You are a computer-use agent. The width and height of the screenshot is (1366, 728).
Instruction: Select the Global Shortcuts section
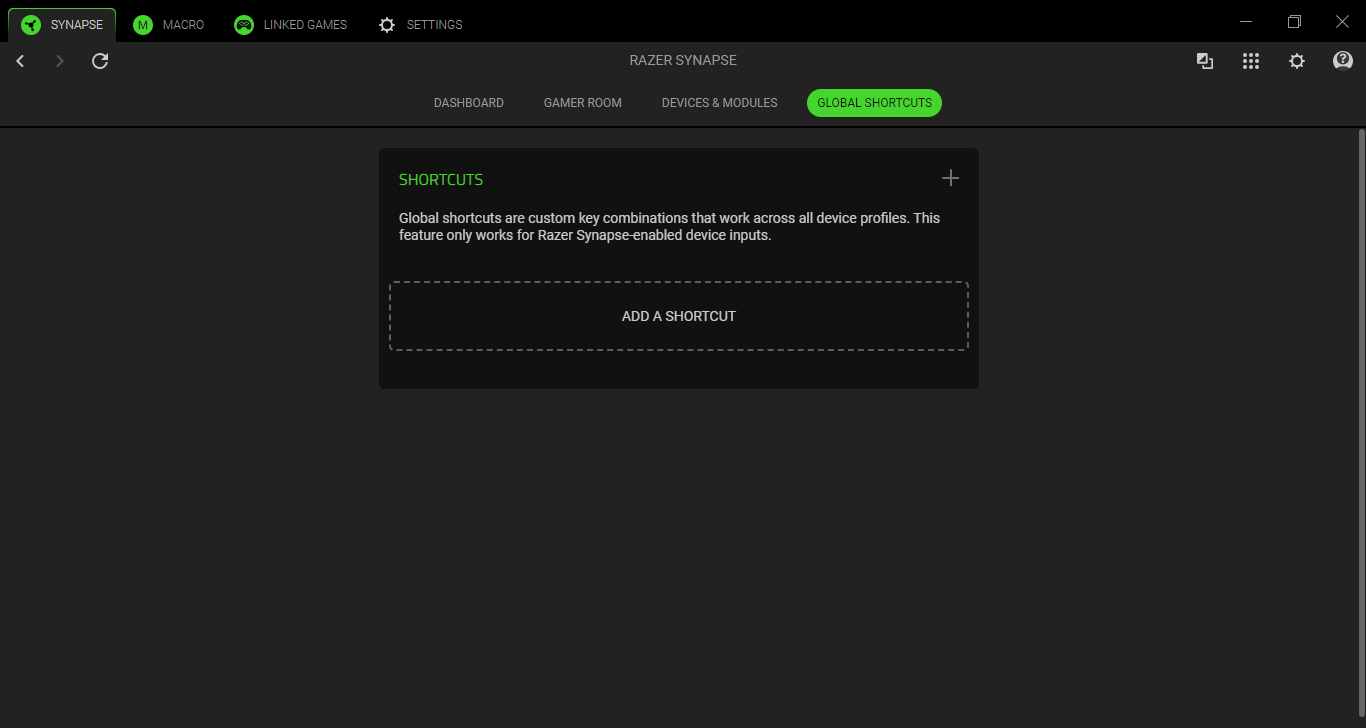(x=874, y=103)
